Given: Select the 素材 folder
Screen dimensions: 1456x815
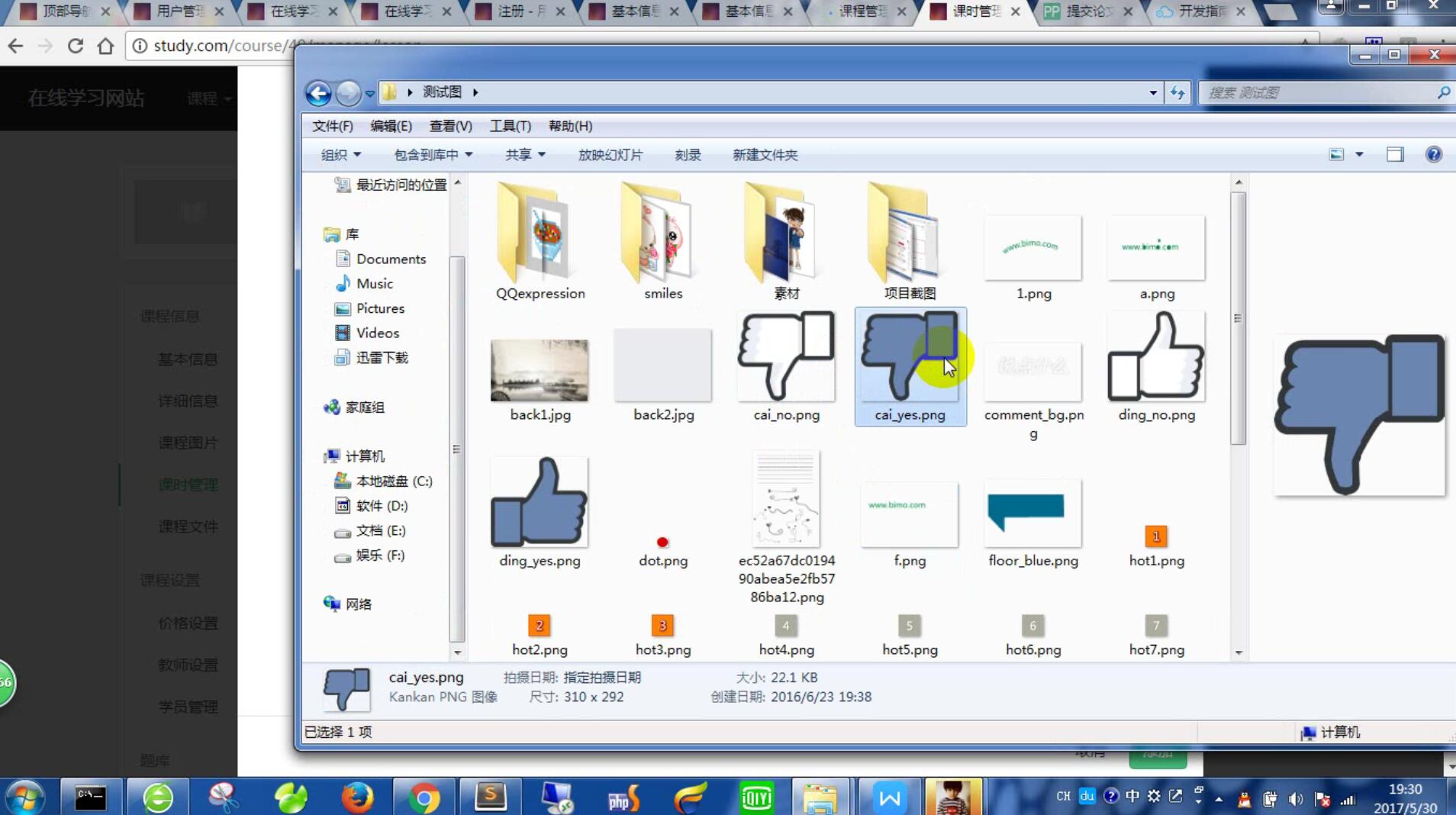Looking at the screenshot, I should pos(786,241).
